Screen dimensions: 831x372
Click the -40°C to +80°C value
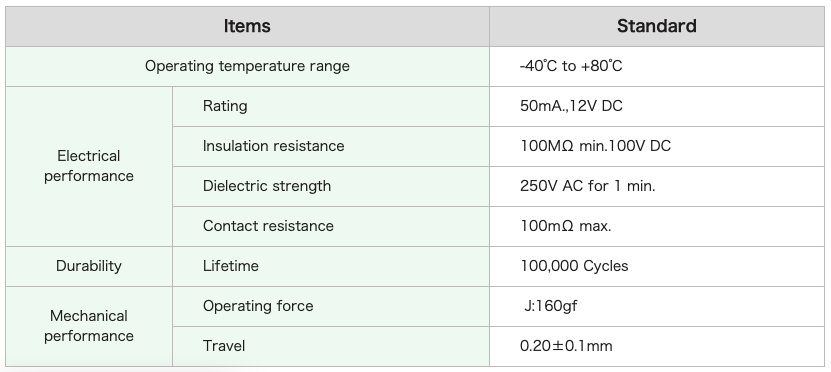pos(571,66)
